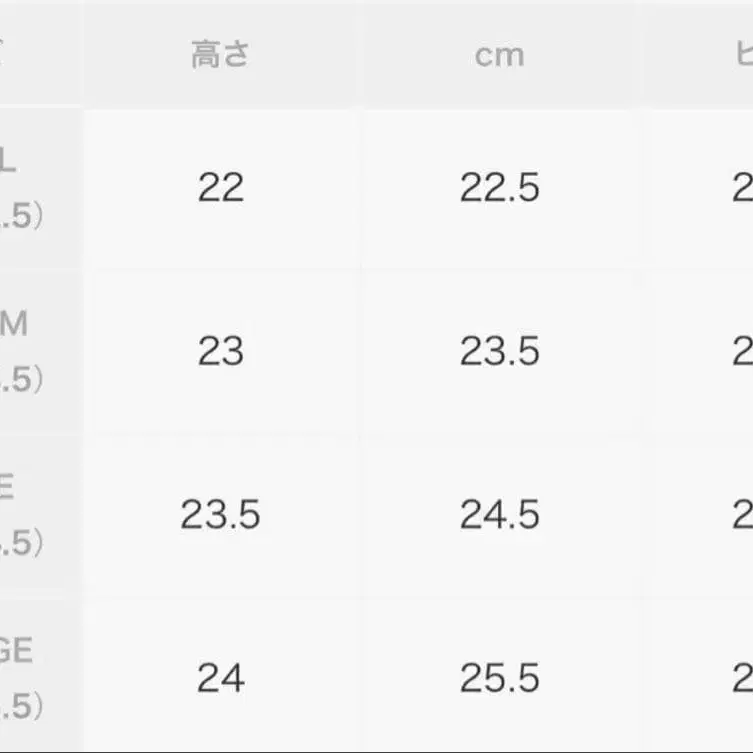Click the partially visible ヒ column header

[x=742, y=55]
